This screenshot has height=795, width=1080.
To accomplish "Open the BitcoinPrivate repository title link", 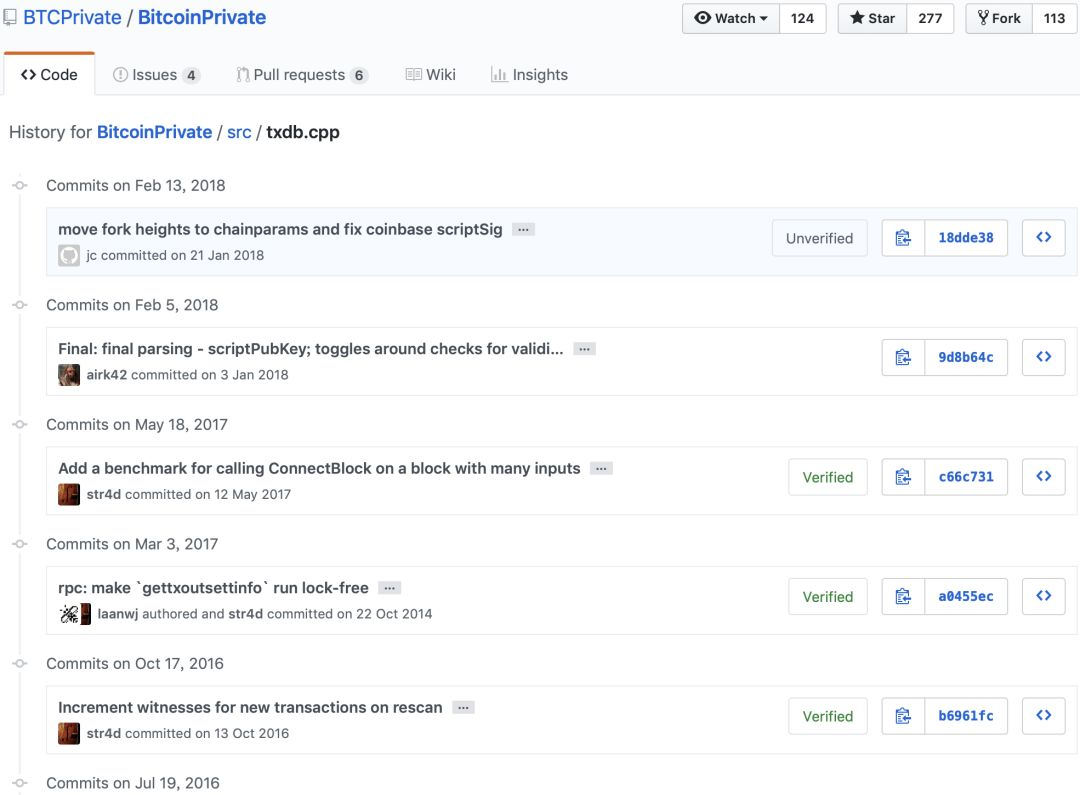I will tap(202, 17).
